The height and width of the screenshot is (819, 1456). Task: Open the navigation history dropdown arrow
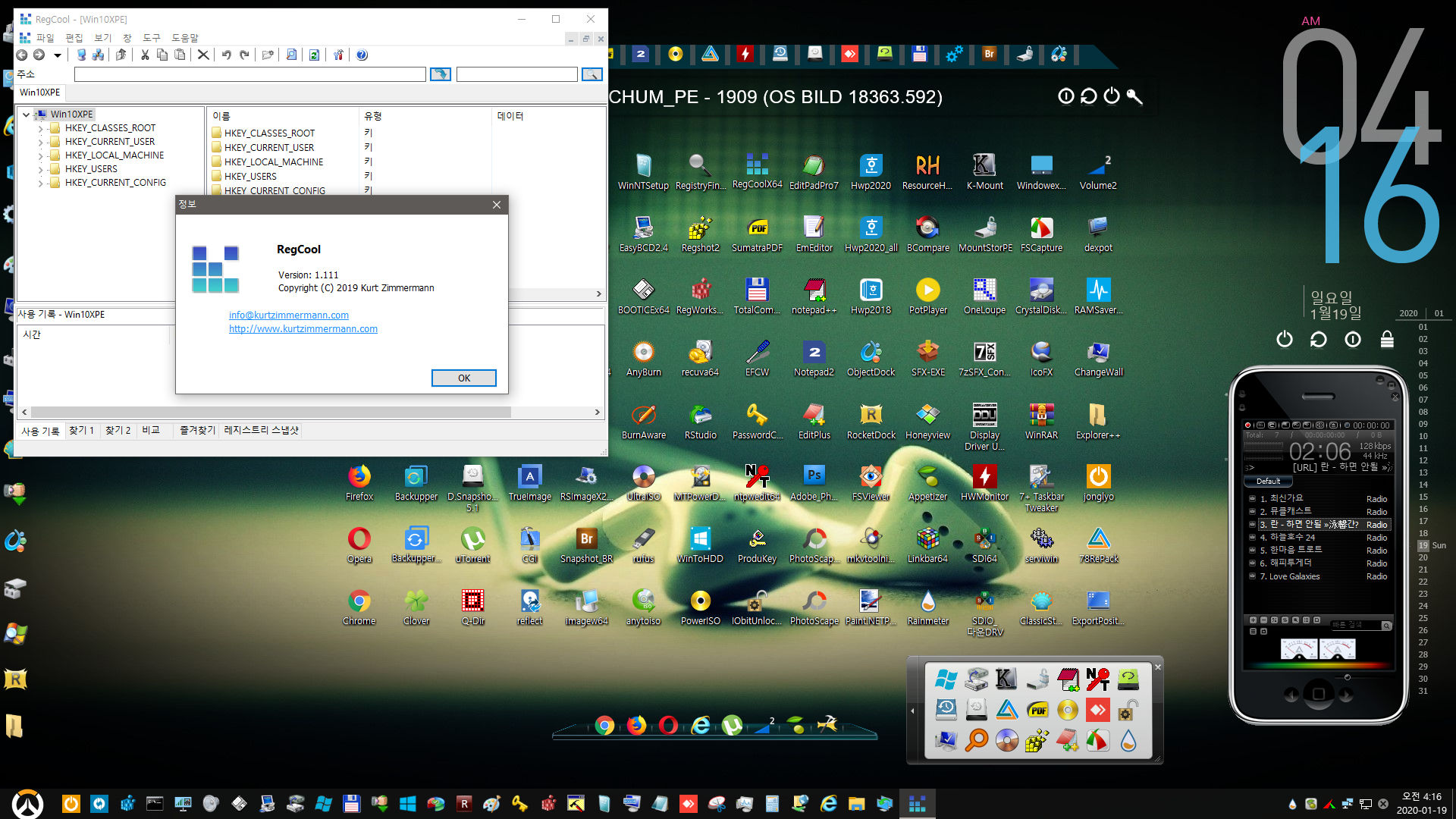click(x=57, y=55)
